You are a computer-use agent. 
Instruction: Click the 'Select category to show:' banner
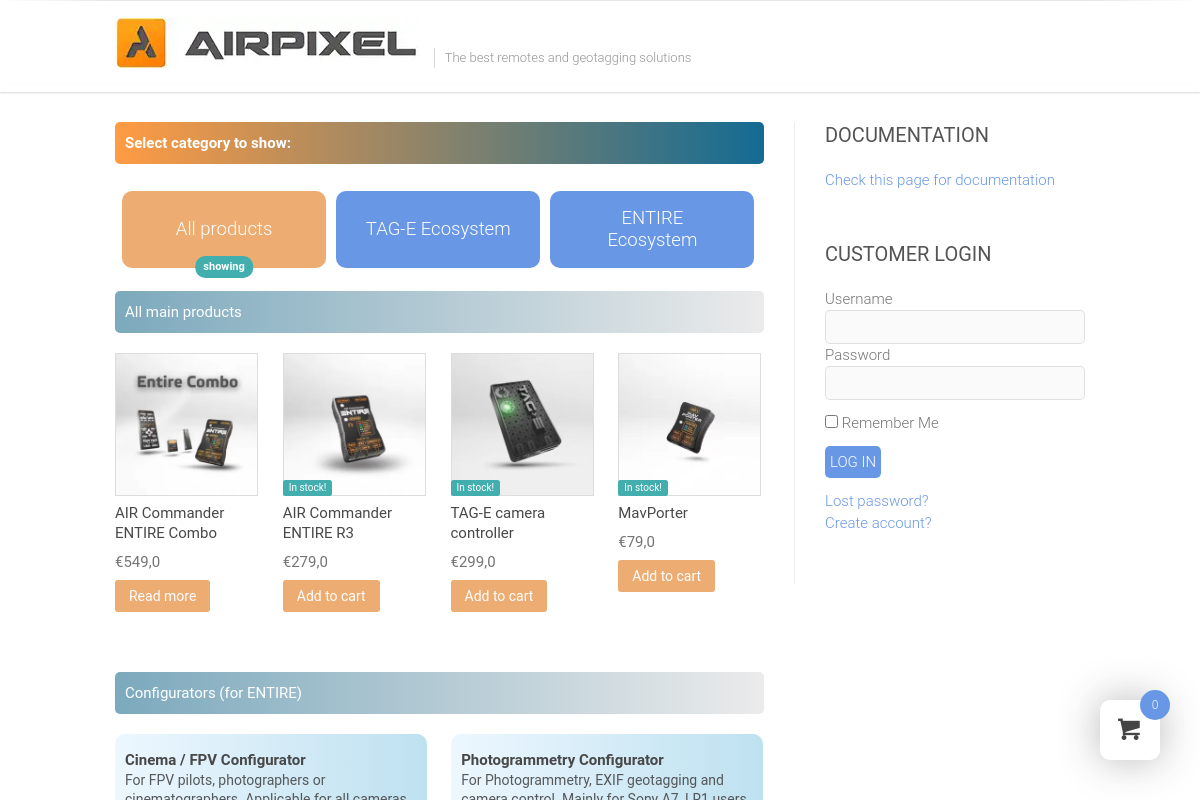(x=439, y=143)
